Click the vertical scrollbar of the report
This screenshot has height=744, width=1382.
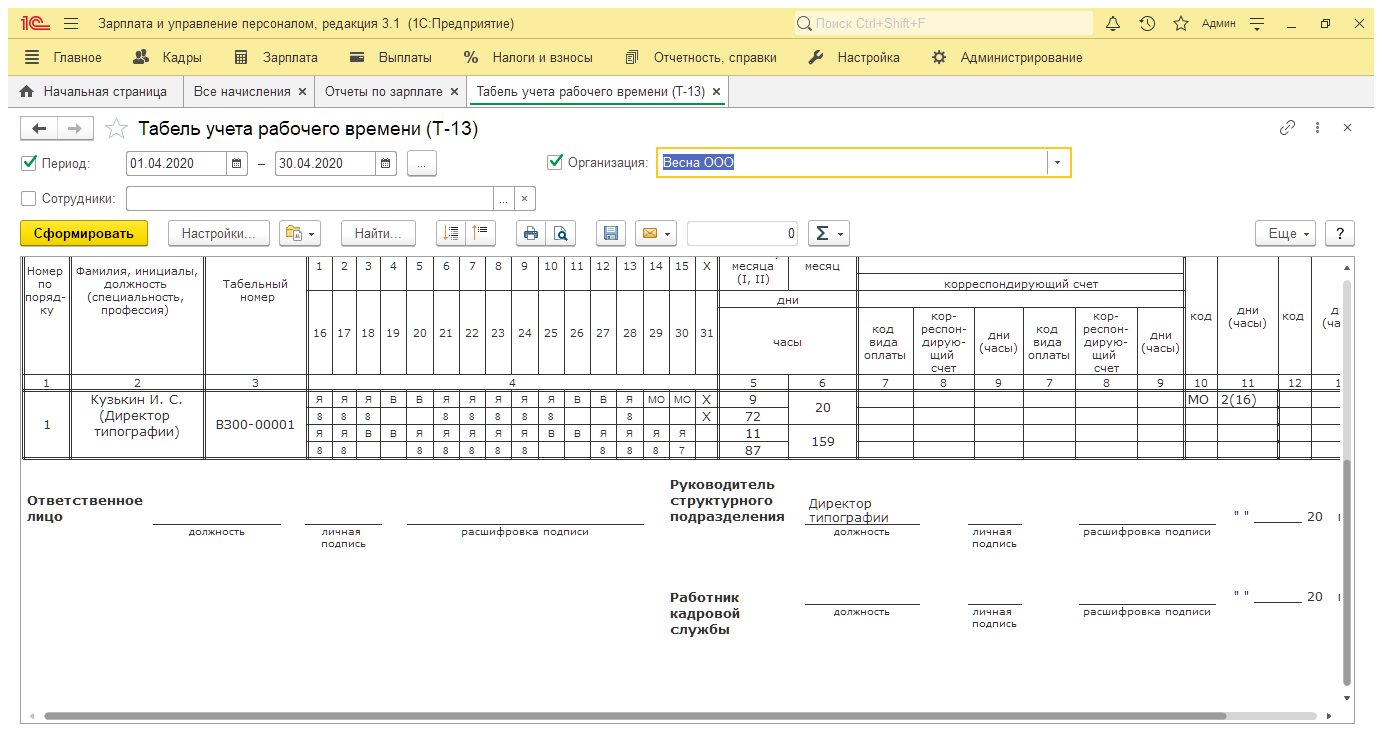pyautogui.click(x=1347, y=571)
